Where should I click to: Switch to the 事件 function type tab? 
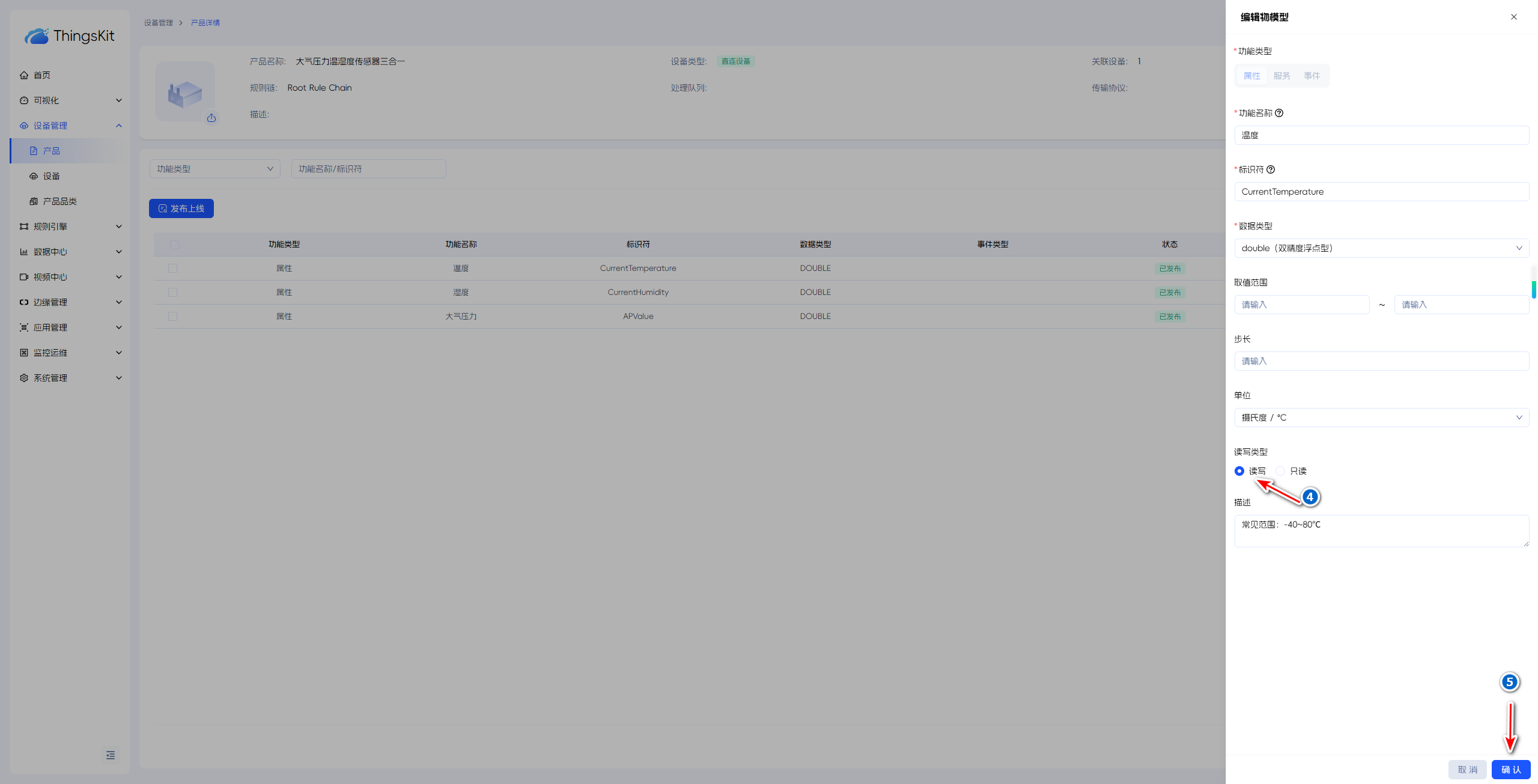pyautogui.click(x=1312, y=76)
